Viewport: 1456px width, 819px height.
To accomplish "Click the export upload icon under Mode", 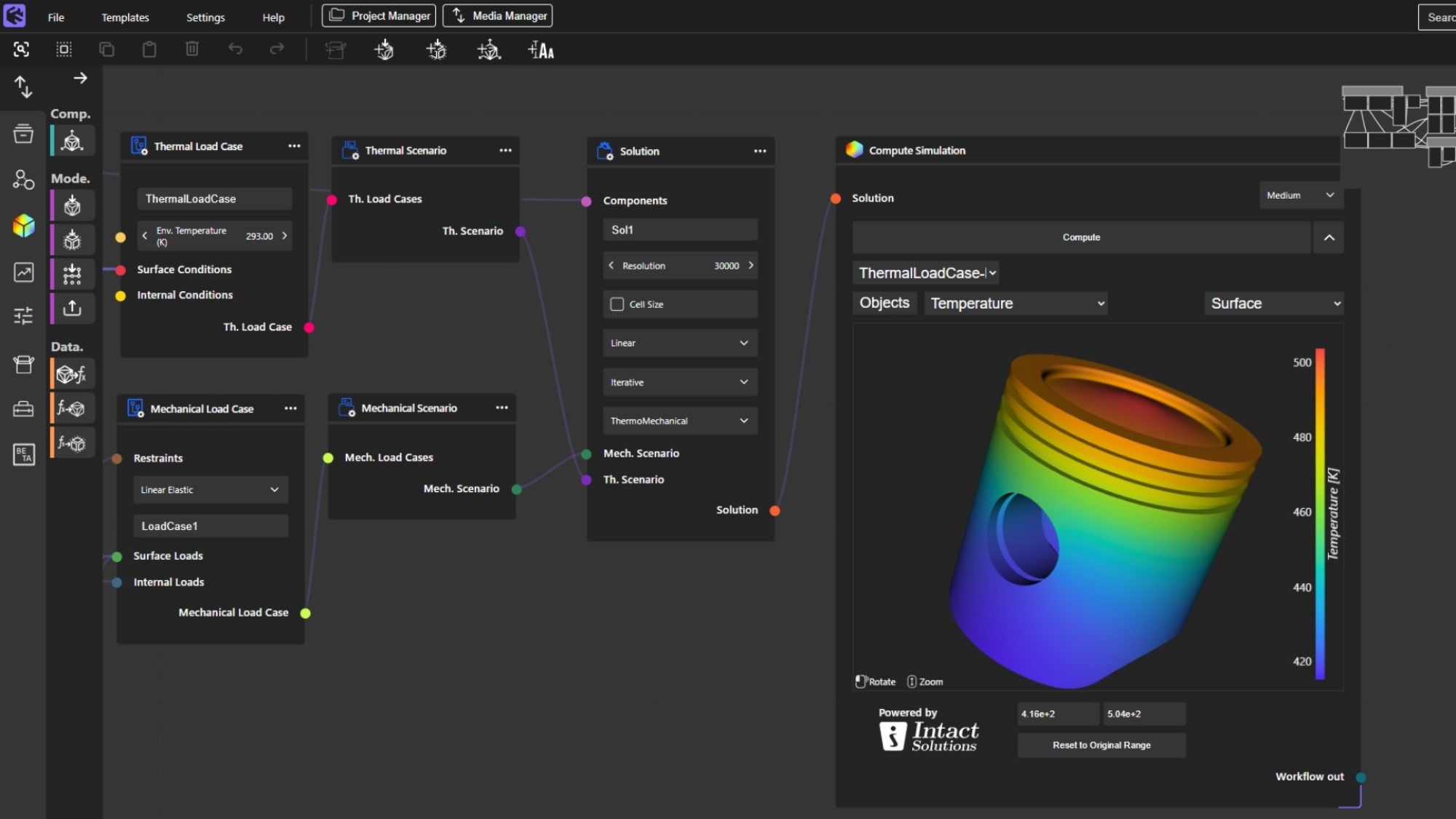I will coord(72,308).
